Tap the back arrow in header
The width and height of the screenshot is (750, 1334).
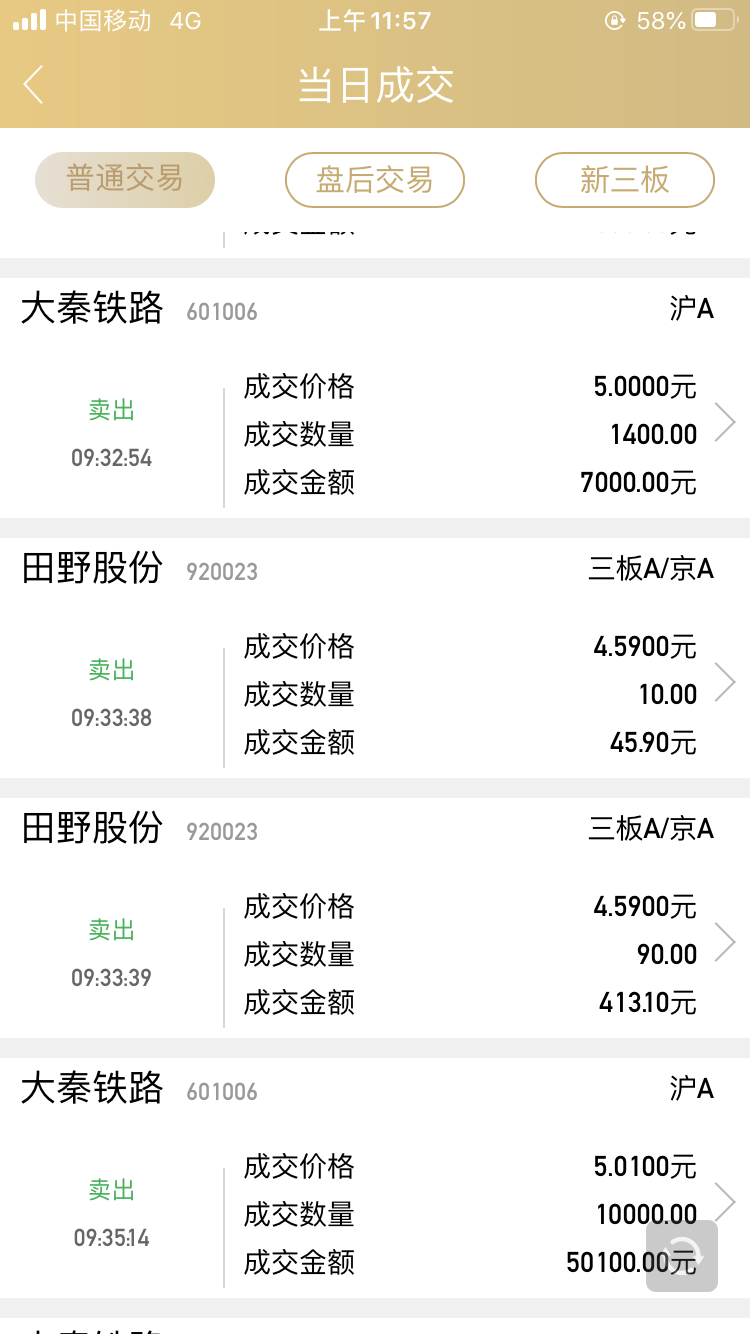34,85
